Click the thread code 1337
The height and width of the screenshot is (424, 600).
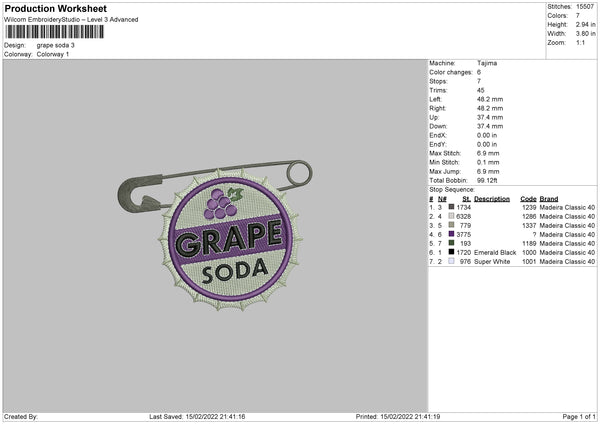[x=529, y=225]
